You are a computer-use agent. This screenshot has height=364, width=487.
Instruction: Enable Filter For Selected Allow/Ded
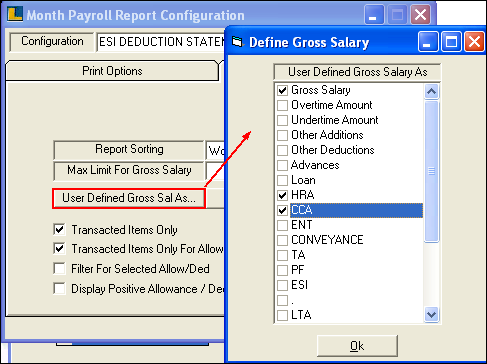coord(59,268)
